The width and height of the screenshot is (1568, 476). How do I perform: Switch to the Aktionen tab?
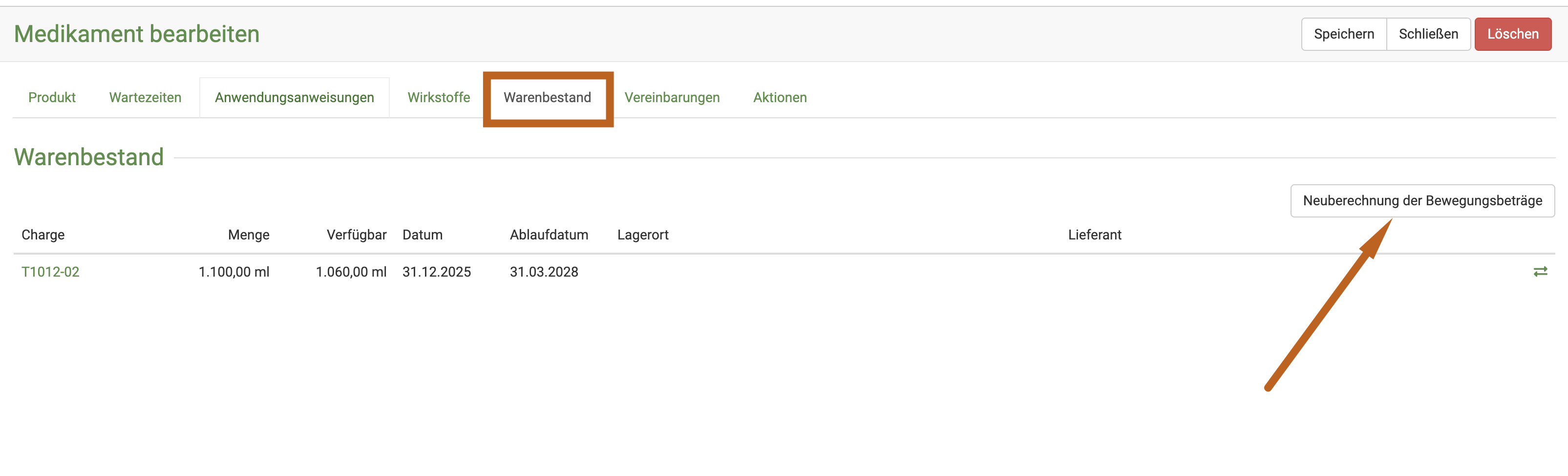pyautogui.click(x=779, y=97)
